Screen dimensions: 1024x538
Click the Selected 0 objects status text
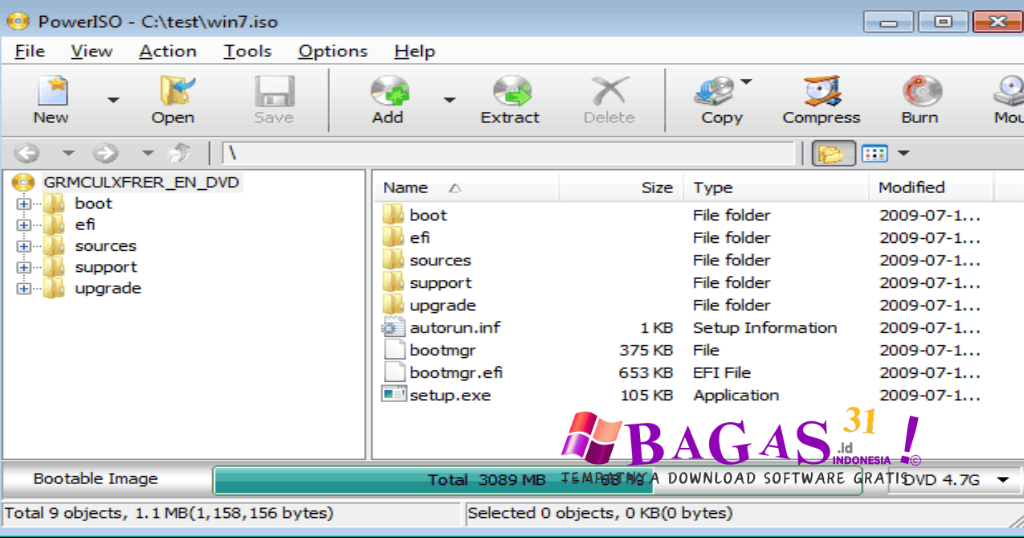tap(600, 514)
